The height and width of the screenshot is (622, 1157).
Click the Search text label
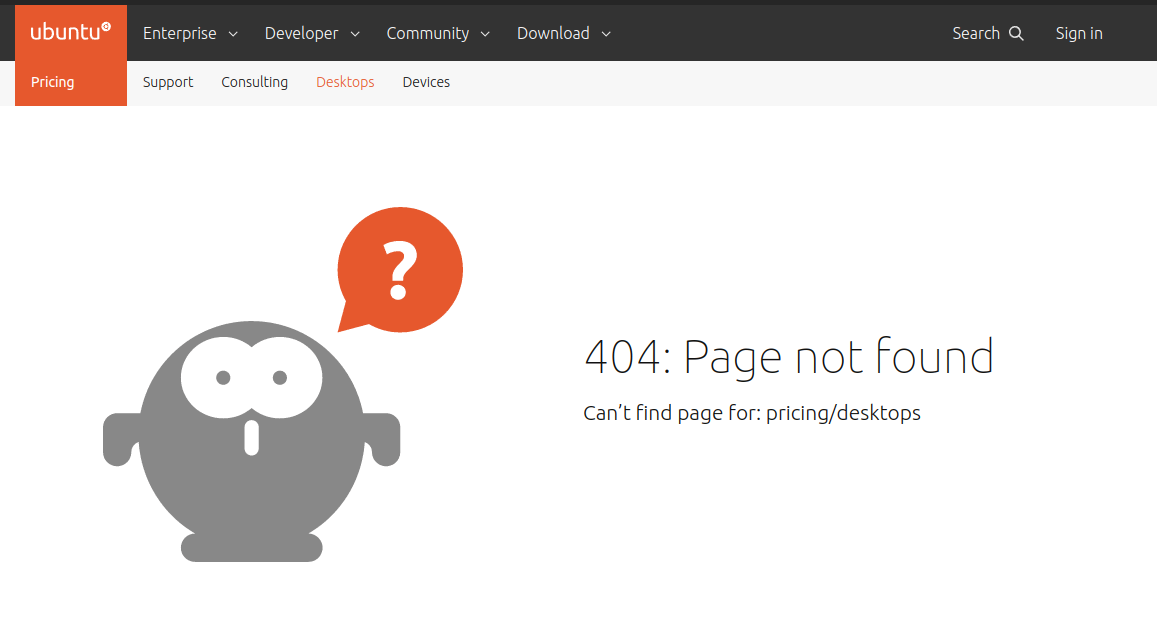[976, 33]
